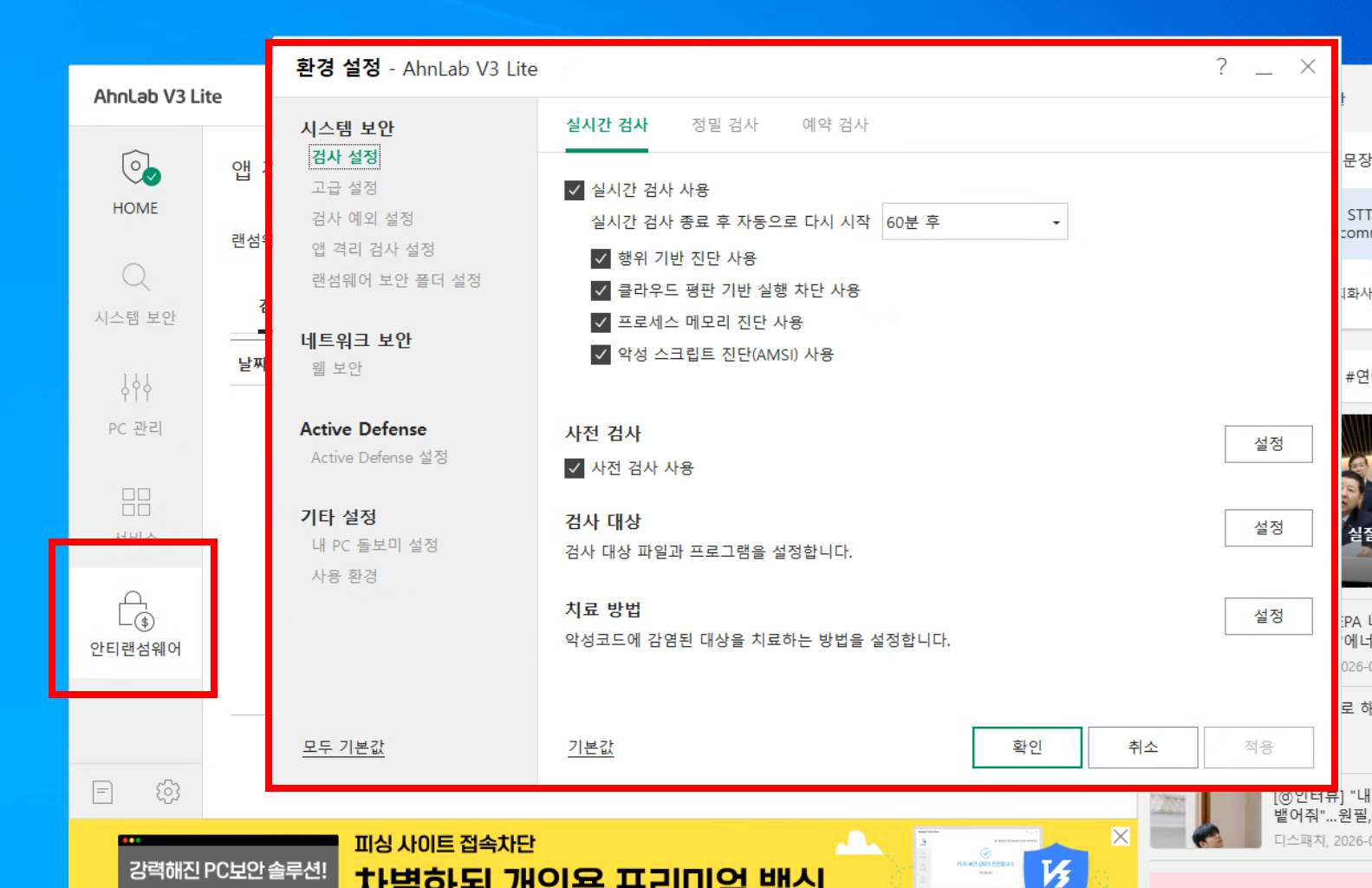1372x888 pixels.
Task: Click text 검사 대상 파일과 프로그램을 설정합니다.
Action: pyautogui.click(x=709, y=552)
